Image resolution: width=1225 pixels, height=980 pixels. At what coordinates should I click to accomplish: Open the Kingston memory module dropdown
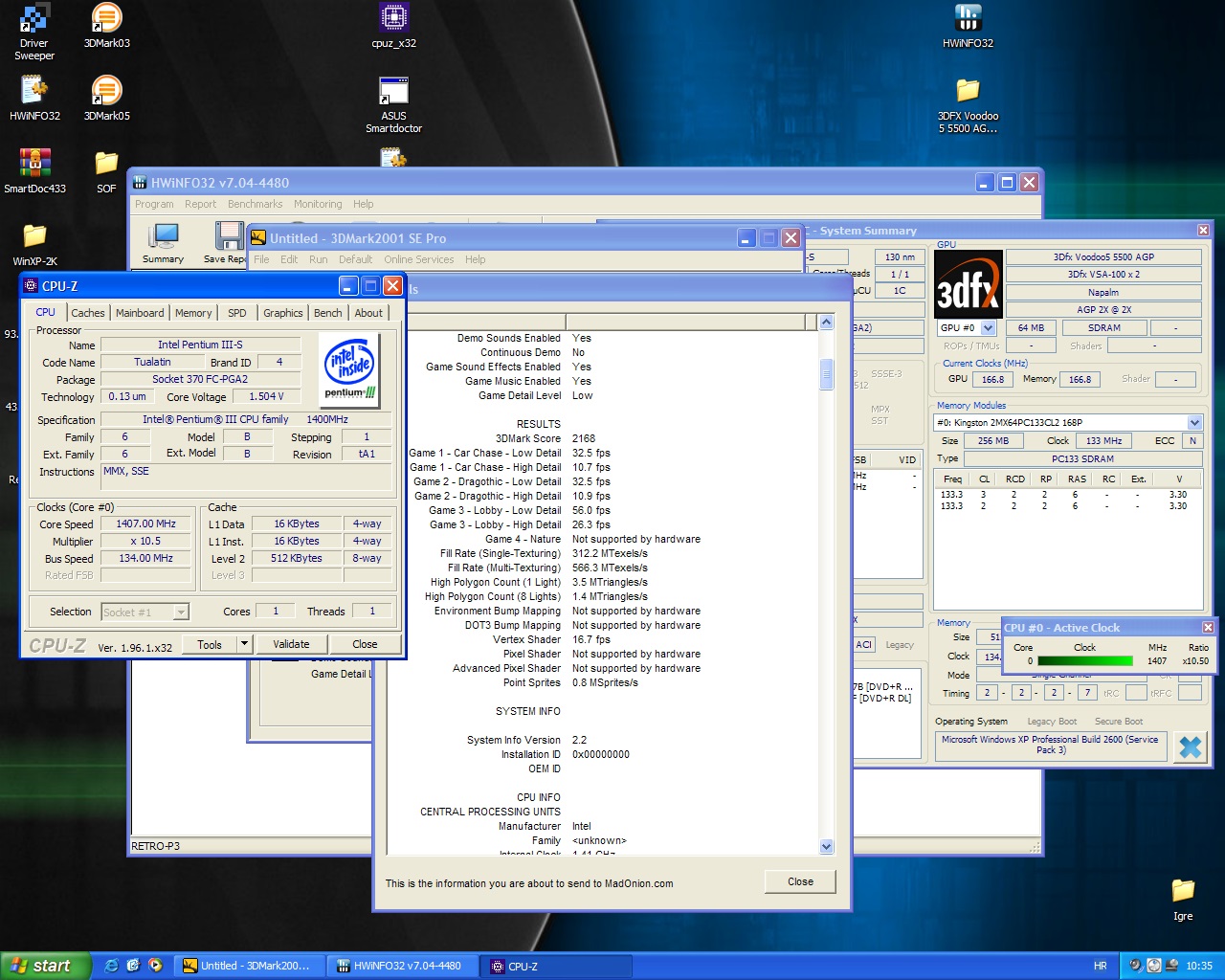(x=1194, y=423)
